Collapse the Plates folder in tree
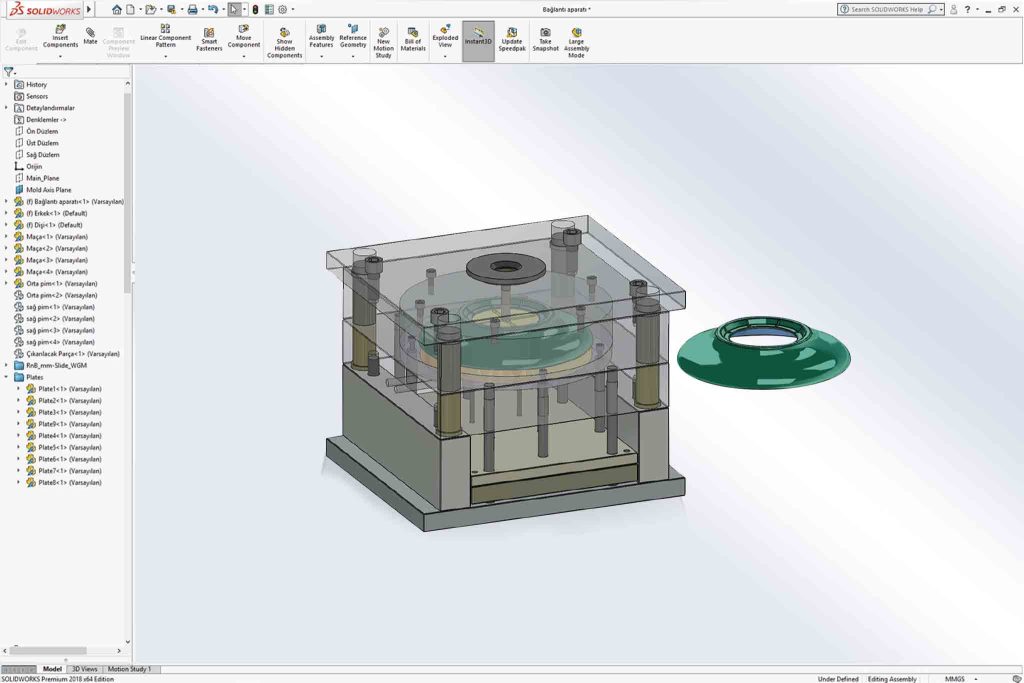 (7, 377)
